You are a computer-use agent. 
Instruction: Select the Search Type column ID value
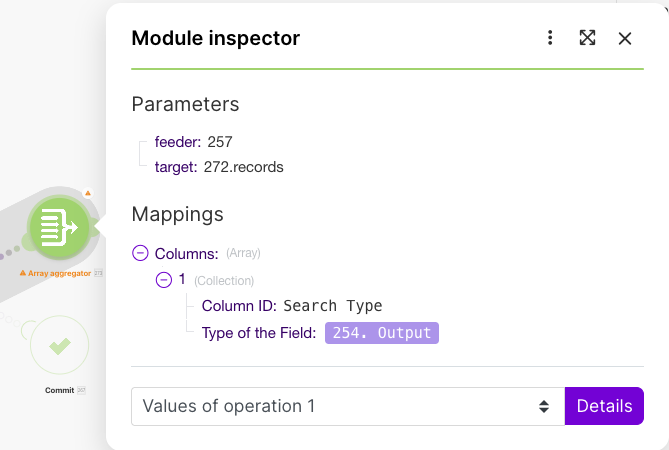pyautogui.click(x=332, y=306)
